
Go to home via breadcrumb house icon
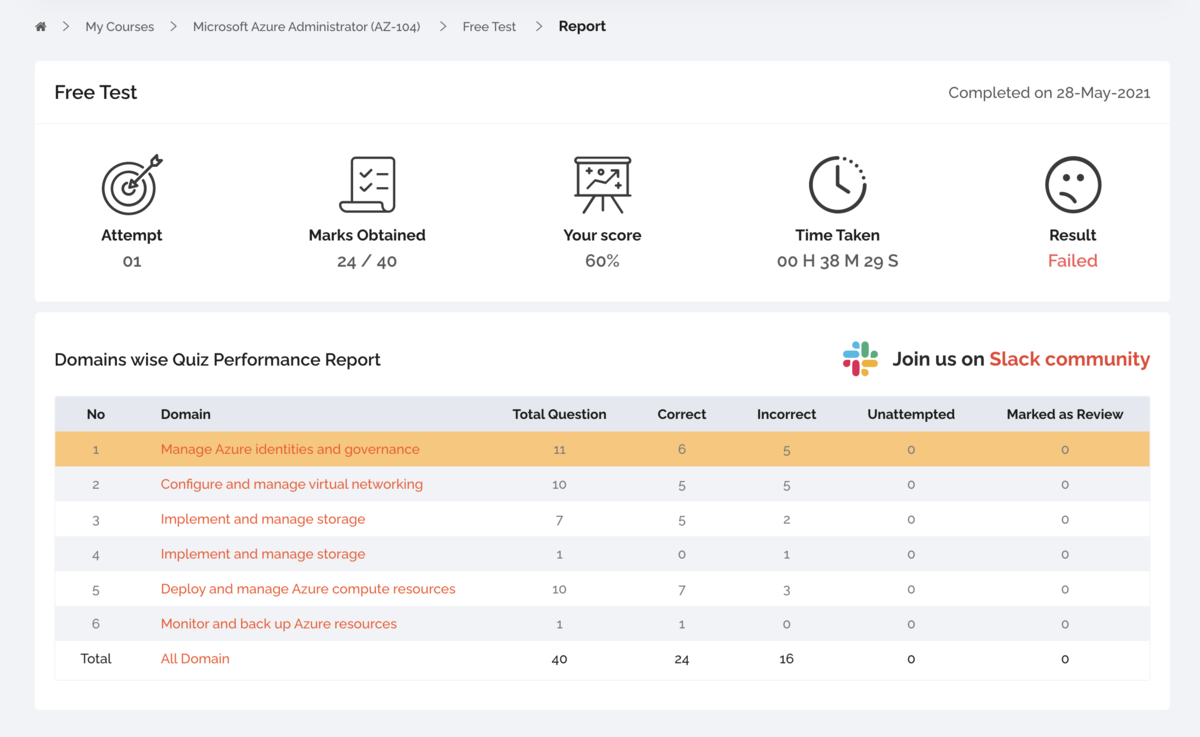pos(41,27)
